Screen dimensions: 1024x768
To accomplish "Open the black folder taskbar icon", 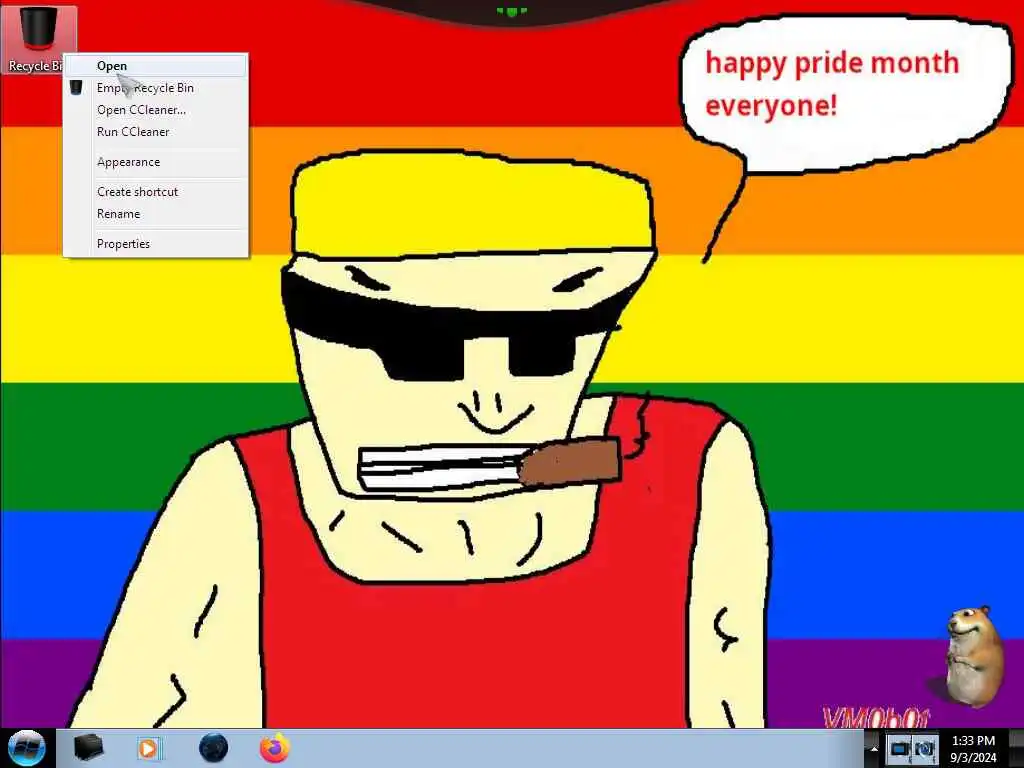I will click(x=88, y=748).
